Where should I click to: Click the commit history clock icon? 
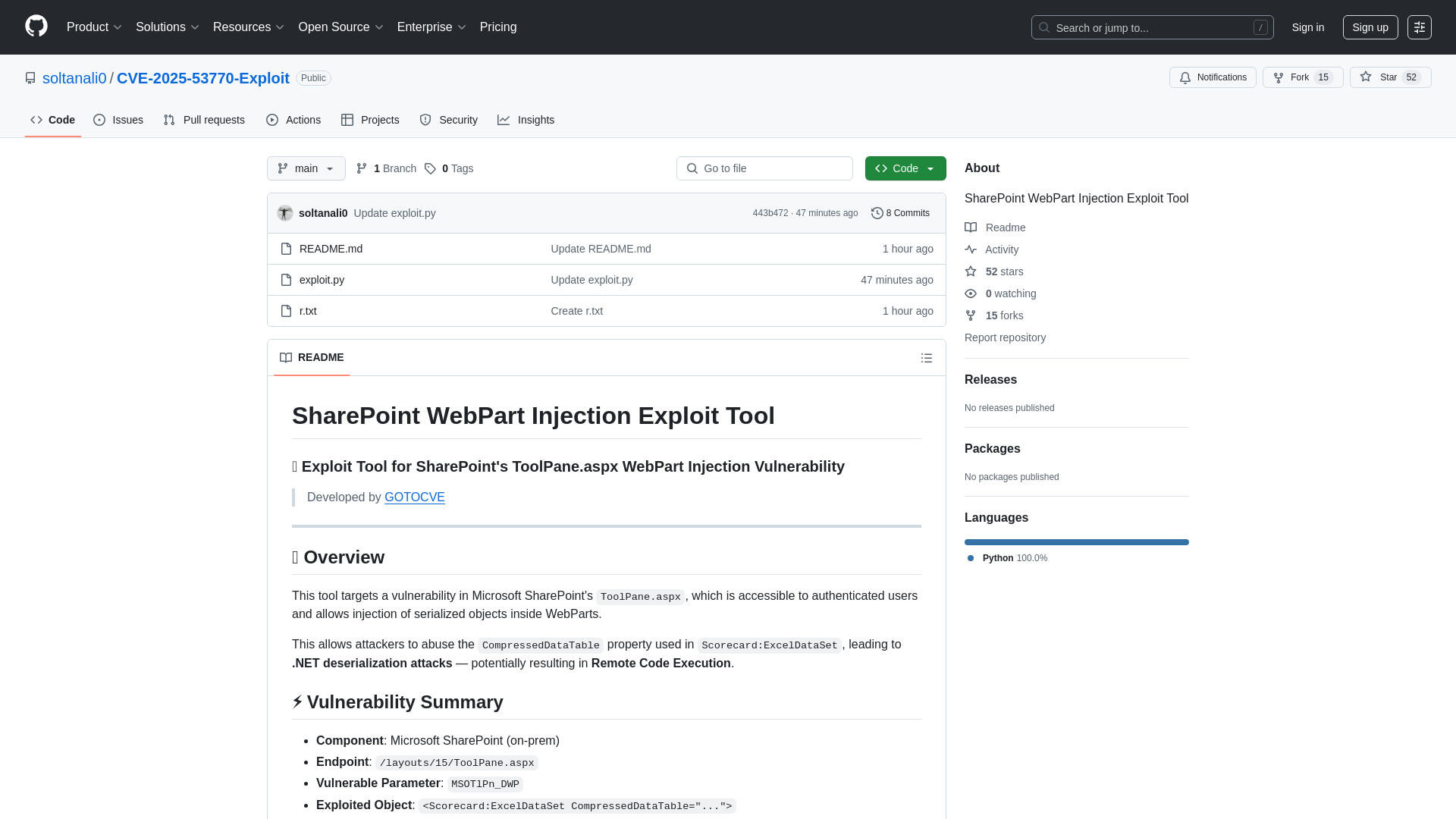coord(877,213)
